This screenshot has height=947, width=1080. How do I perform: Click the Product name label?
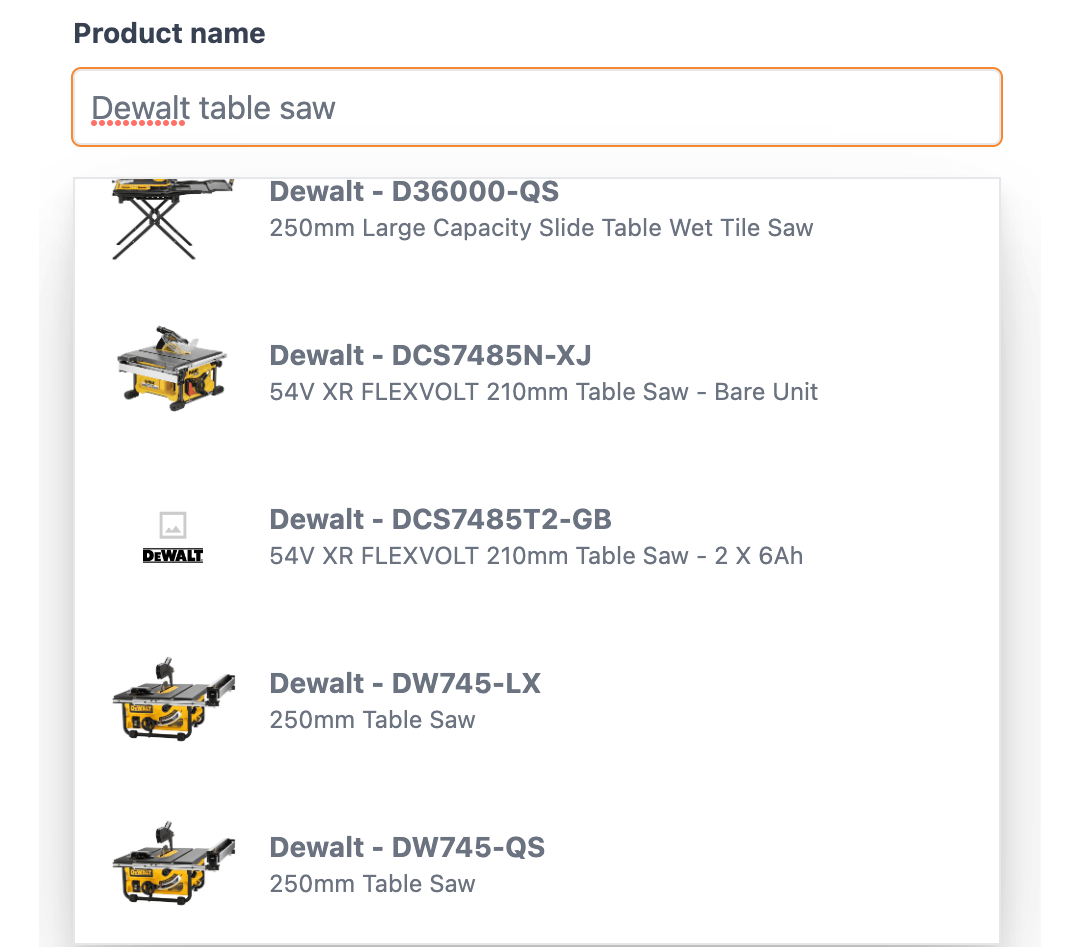[x=169, y=33]
